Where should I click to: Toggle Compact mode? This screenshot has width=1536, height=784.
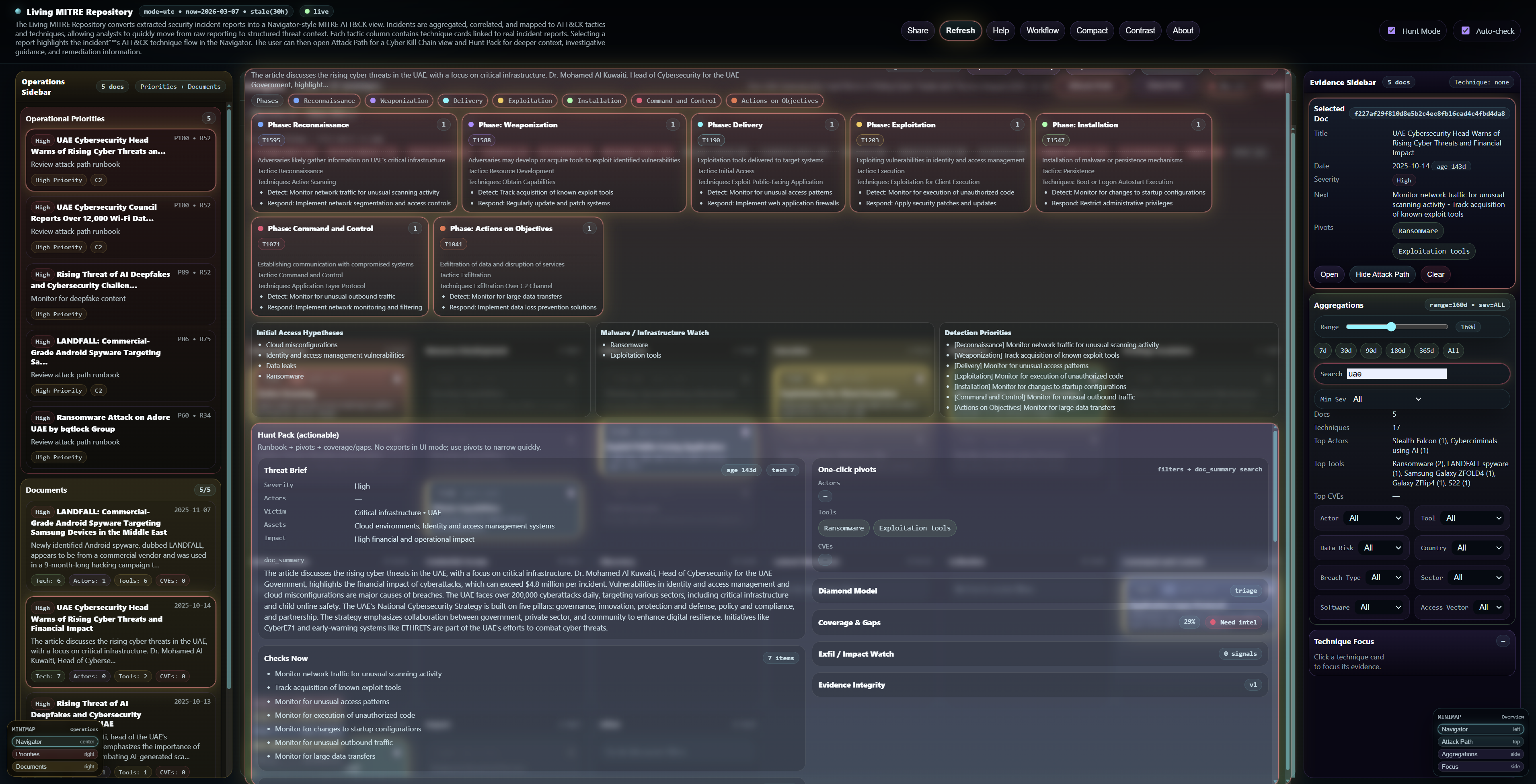point(1091,31)
